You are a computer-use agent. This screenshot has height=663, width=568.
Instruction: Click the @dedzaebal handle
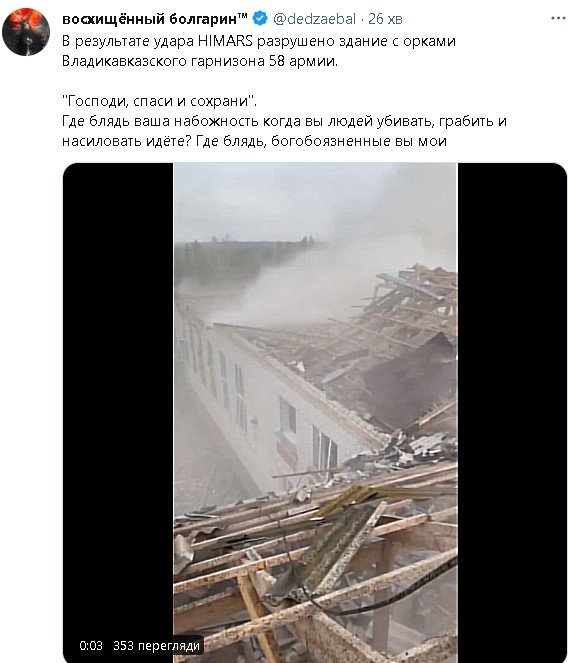315,19
